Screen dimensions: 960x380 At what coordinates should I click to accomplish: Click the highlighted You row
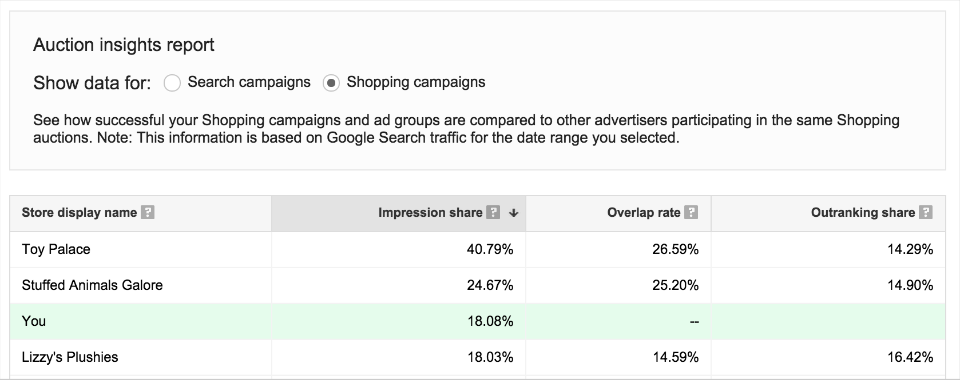click(x=478, y=321)
